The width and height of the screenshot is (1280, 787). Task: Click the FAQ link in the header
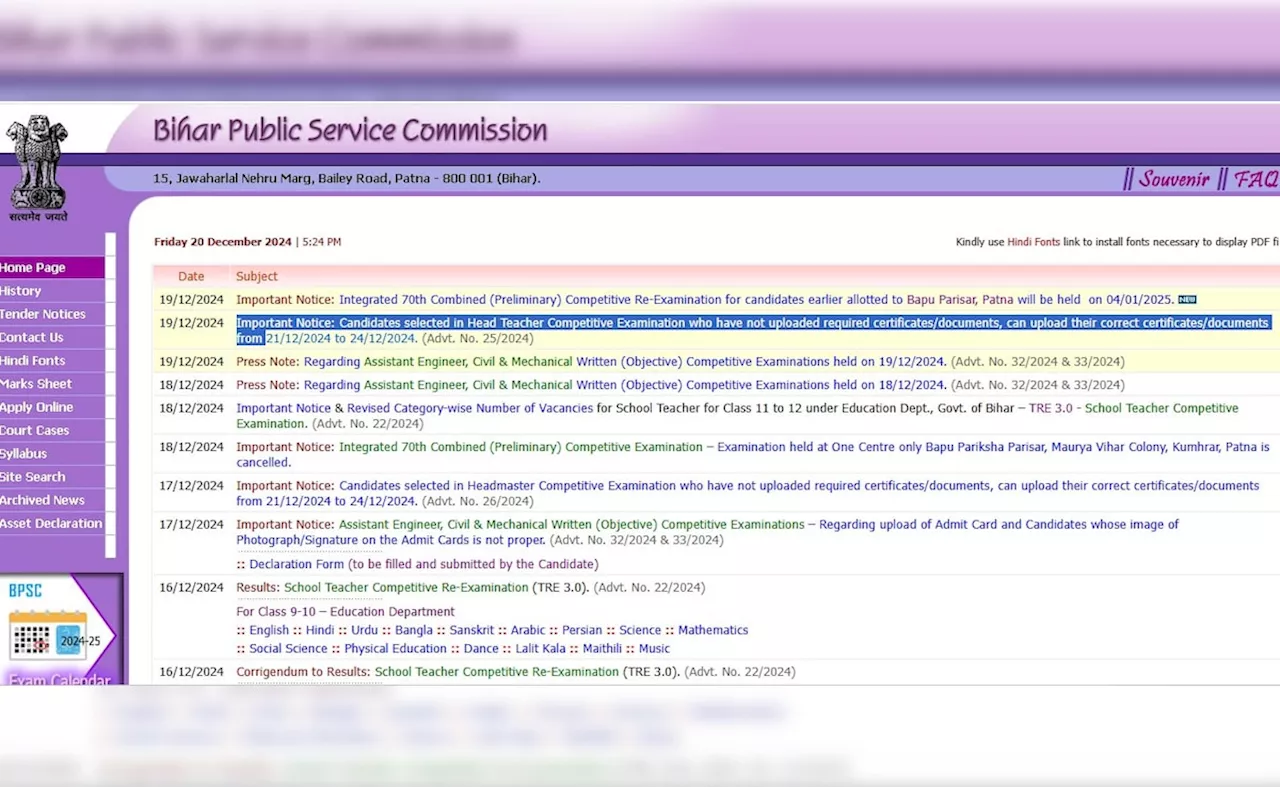1256,179
